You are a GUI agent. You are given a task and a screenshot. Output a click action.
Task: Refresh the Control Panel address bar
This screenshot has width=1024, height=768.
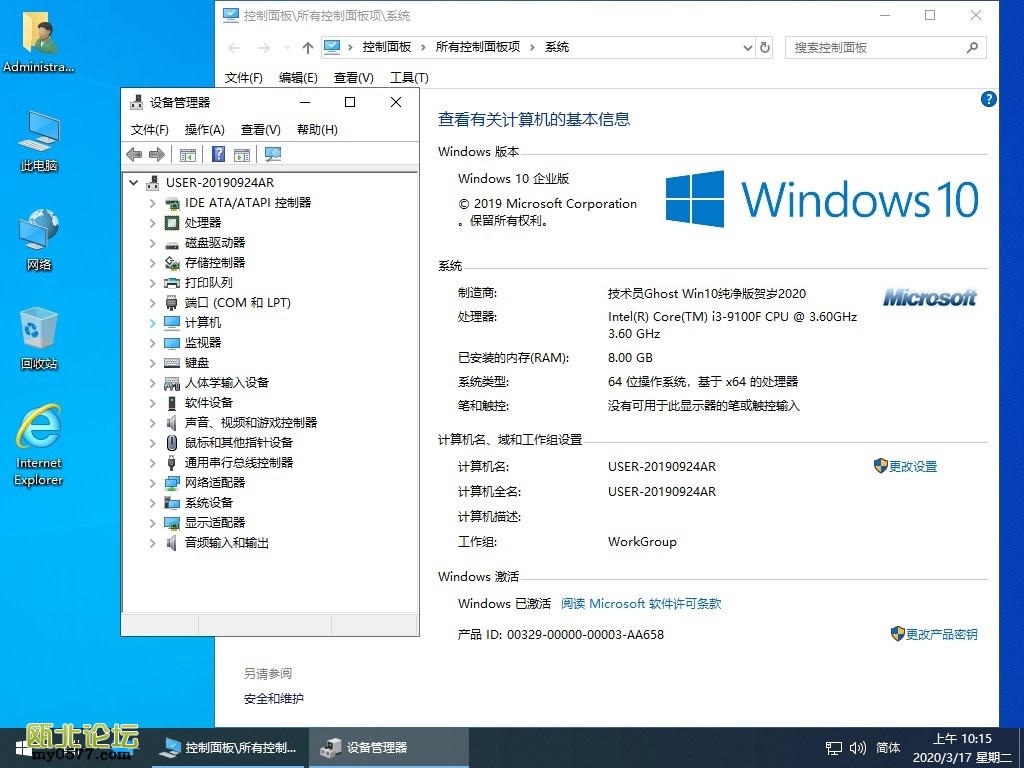(766, 47)
